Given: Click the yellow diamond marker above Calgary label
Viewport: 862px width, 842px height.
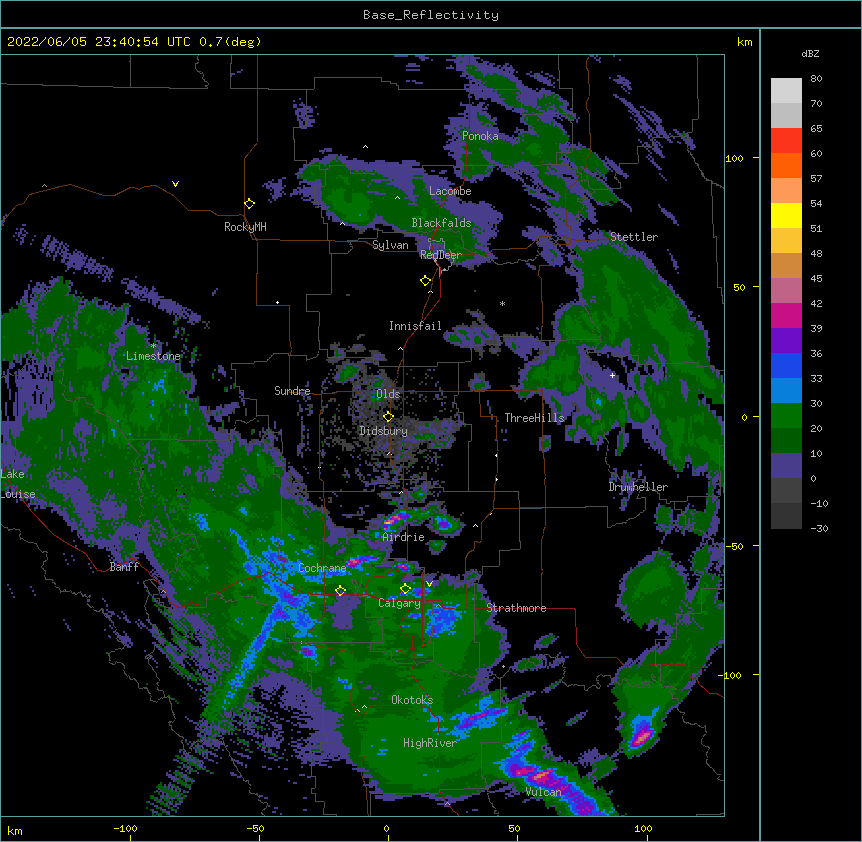Looking at the screenshot, I should [405, 589].
